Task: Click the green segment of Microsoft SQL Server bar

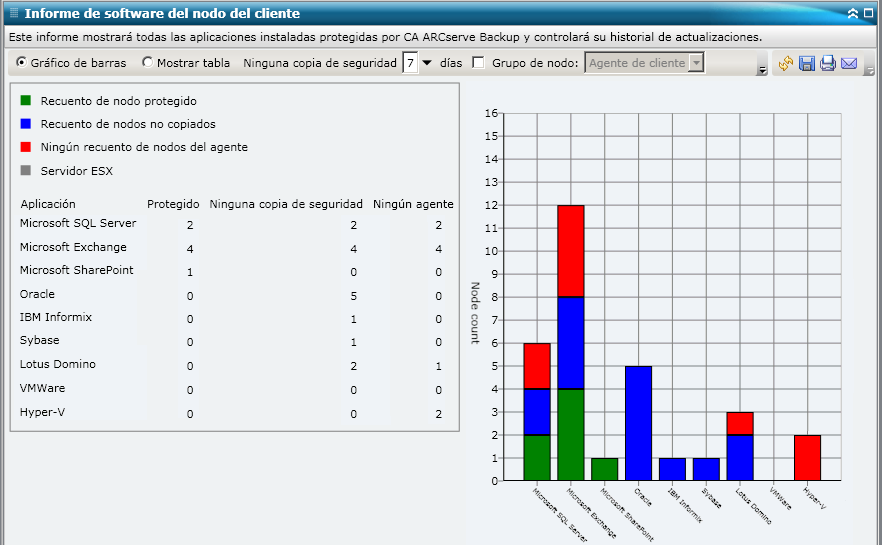Action: click(x=537, y=458)
